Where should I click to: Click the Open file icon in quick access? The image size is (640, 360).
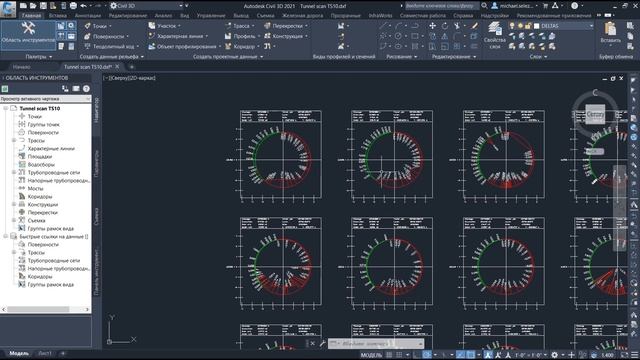[33, 6]
